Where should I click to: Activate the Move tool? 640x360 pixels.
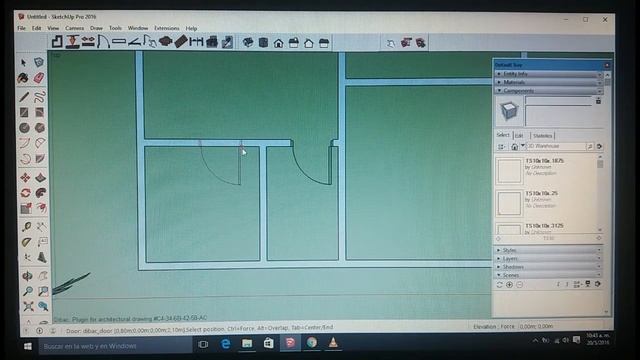click(x=25, y=178)
